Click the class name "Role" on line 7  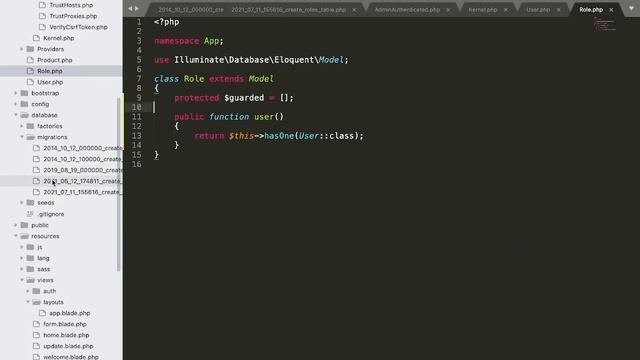pyautogui.click(x=194, y=79)
